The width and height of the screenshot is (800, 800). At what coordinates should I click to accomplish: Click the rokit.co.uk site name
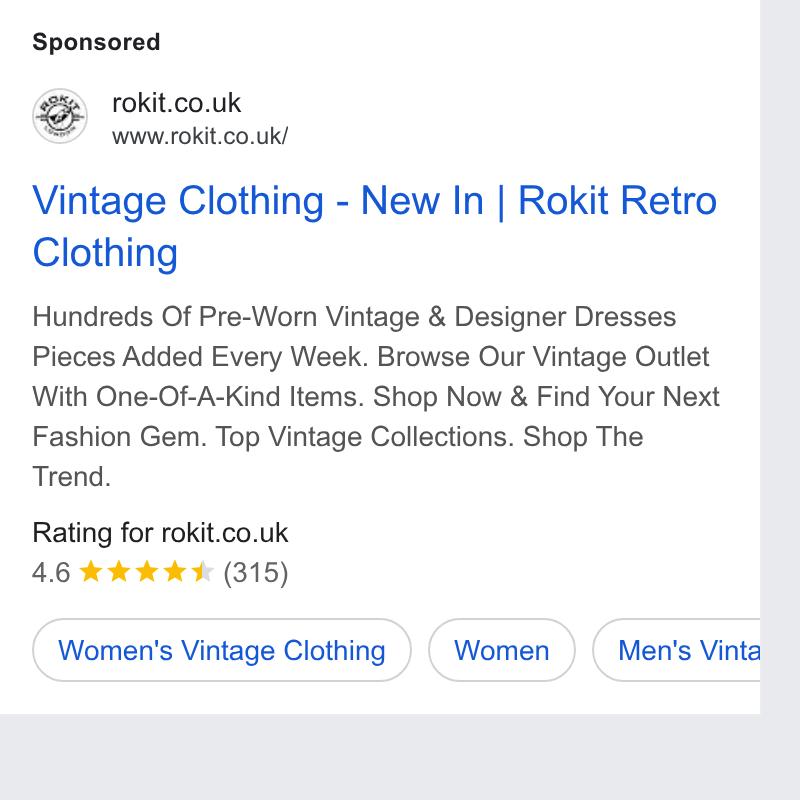(x=176, y=103)
